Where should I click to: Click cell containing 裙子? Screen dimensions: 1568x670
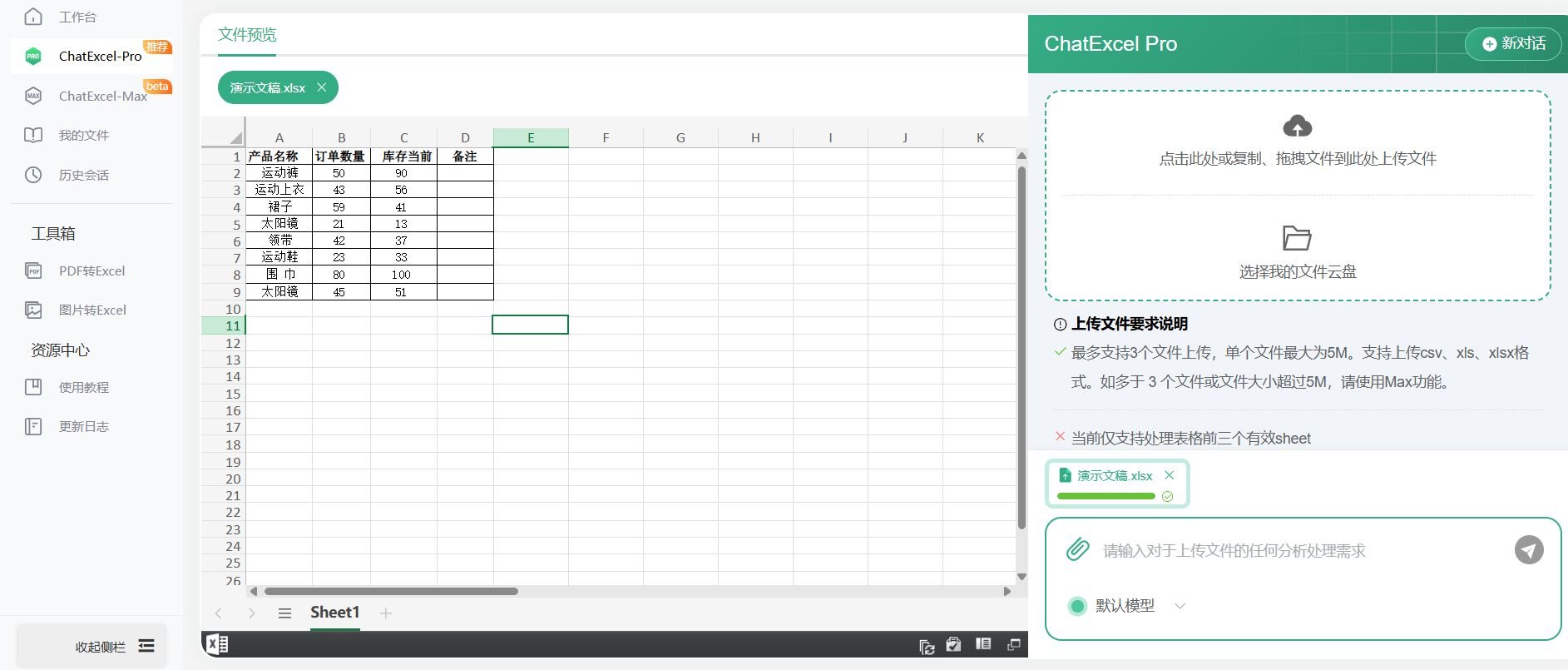click(x=279, y=206)
